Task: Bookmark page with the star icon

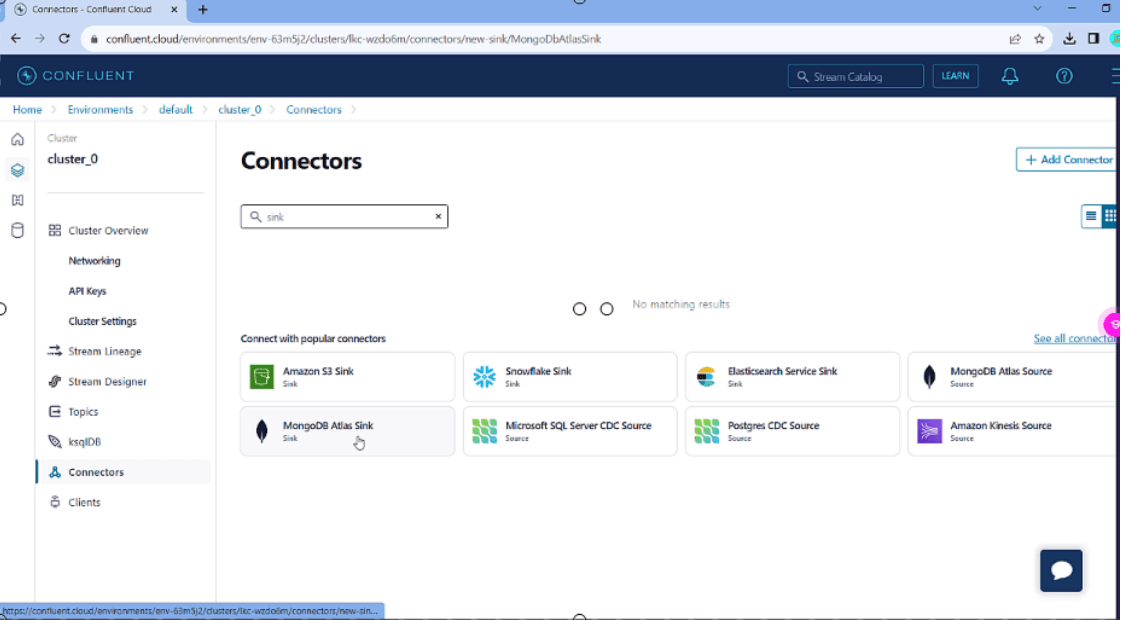Action: click(1040, 39)
